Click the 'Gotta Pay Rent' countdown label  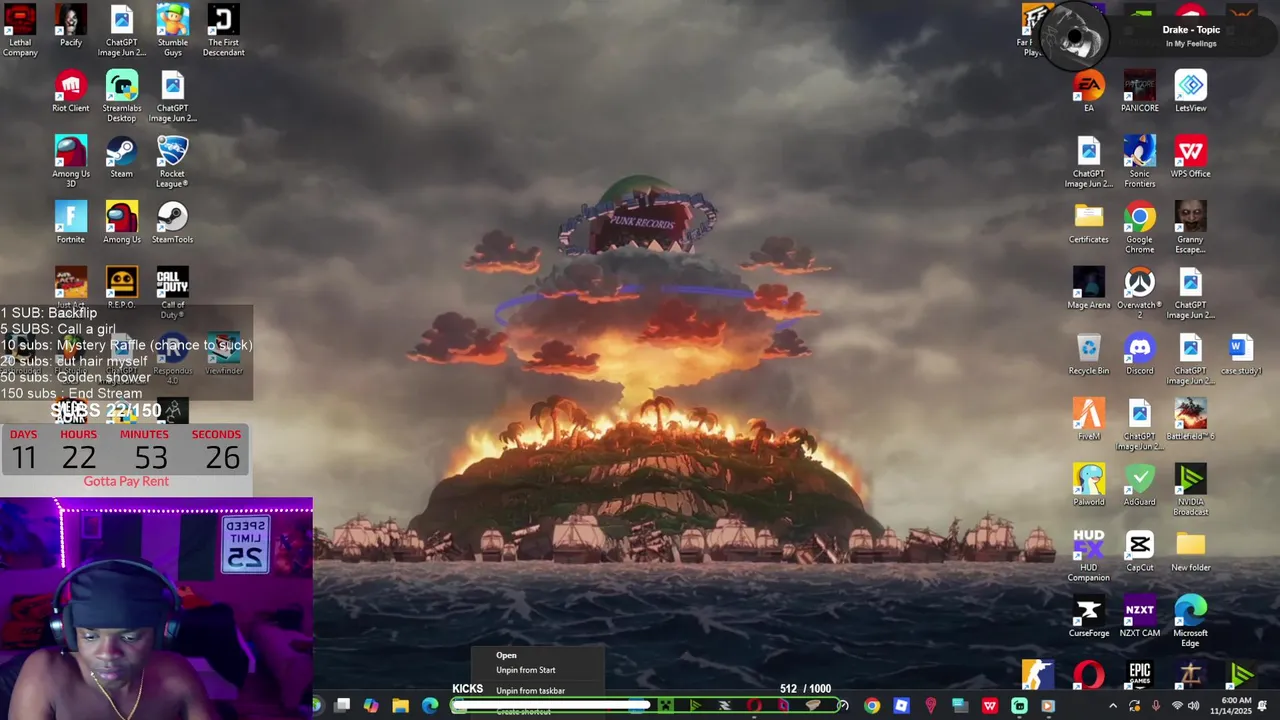[x=126, y=481]
